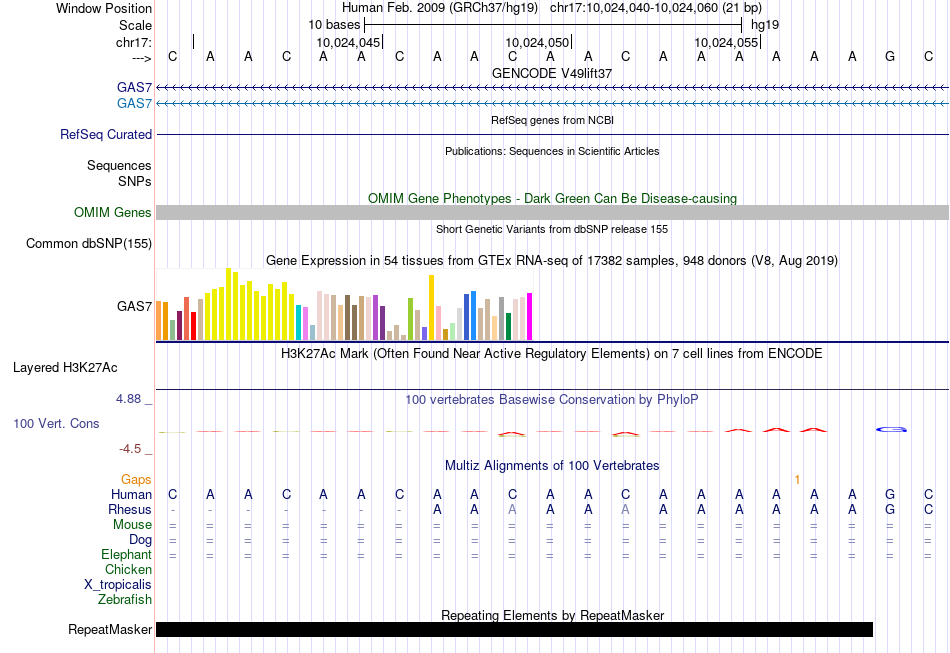Click the cyan GTEx expression bar
Image resolution: width=950 pixels, height=653 pixels.
(x=299, y=323)
